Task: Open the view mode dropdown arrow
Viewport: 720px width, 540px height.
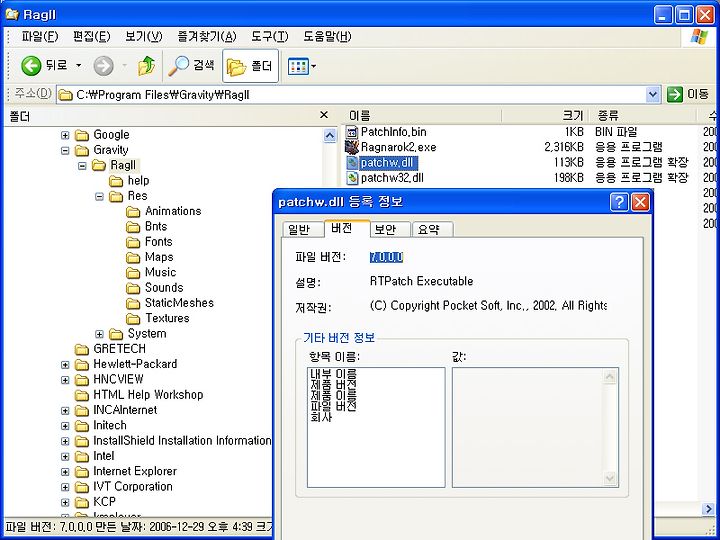Action: [x=314, y=67]
